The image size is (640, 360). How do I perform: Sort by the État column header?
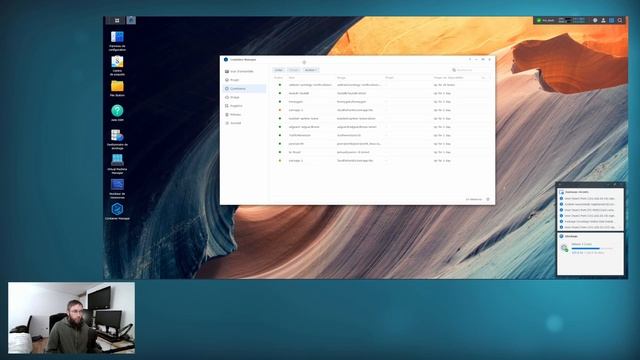(279, 78)
